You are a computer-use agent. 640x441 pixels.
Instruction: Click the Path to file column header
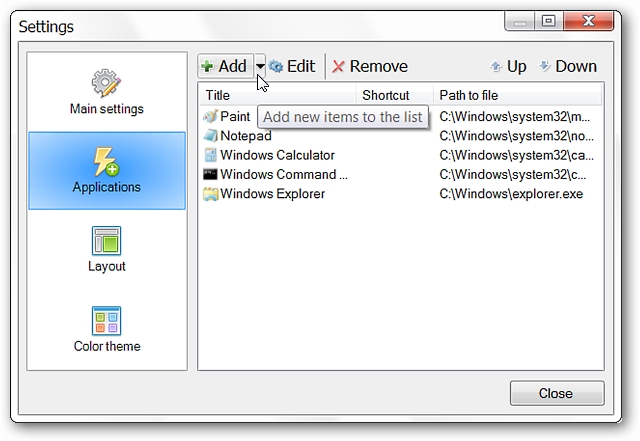[517, 95]
